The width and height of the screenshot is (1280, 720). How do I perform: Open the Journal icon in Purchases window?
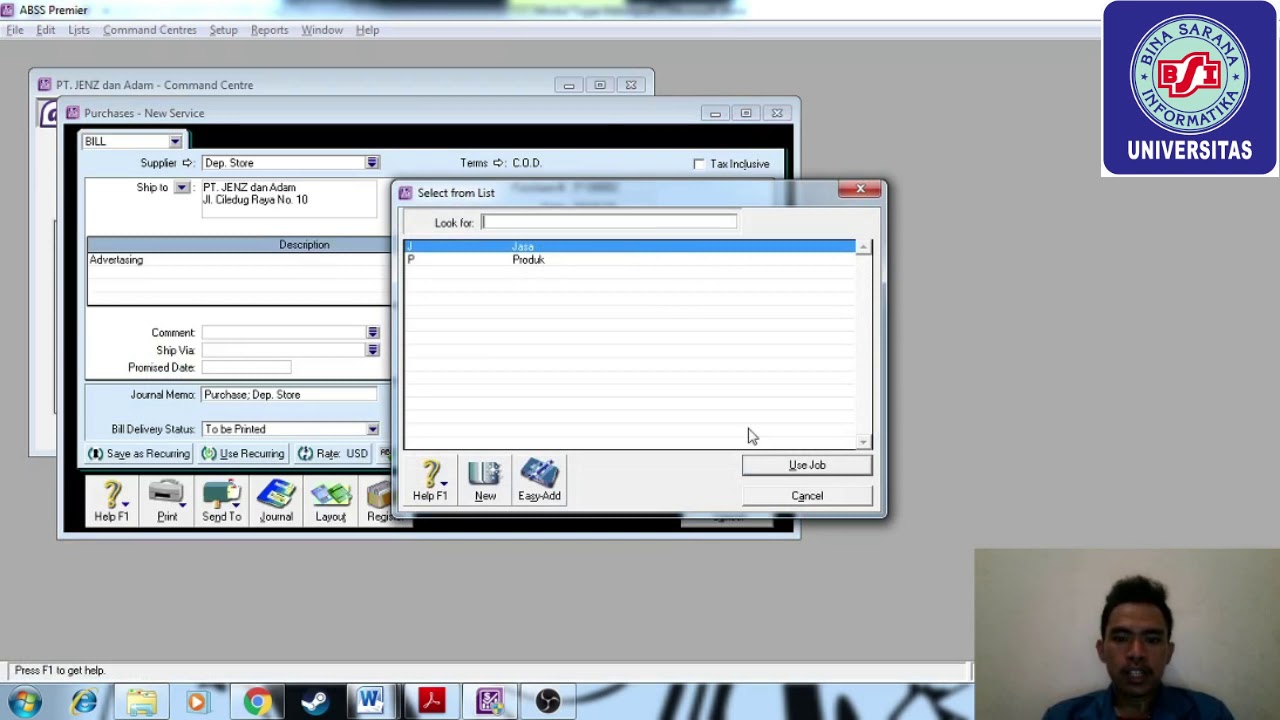pyautogui.click(x=276, y=502)
